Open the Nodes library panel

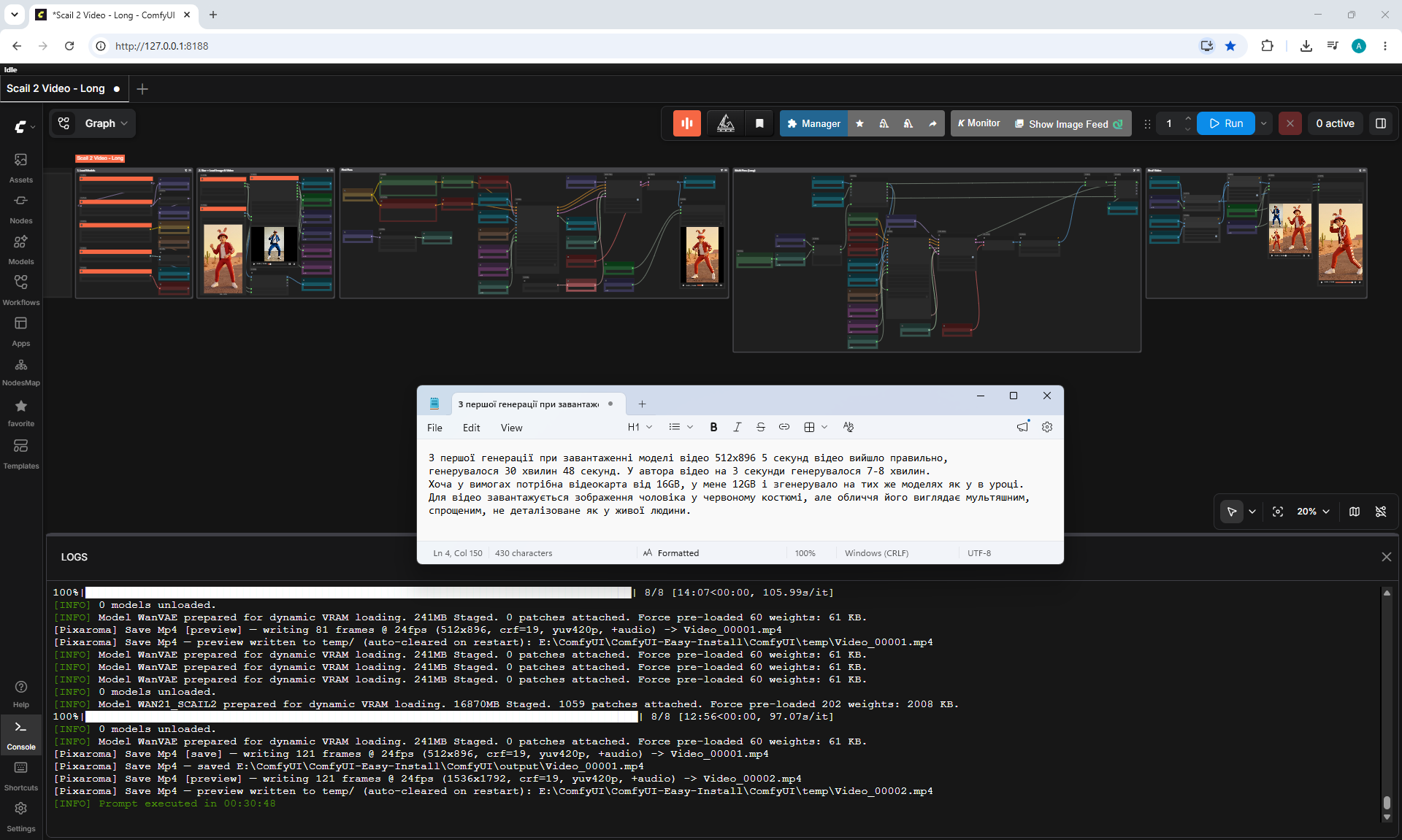tap(21, 208)
